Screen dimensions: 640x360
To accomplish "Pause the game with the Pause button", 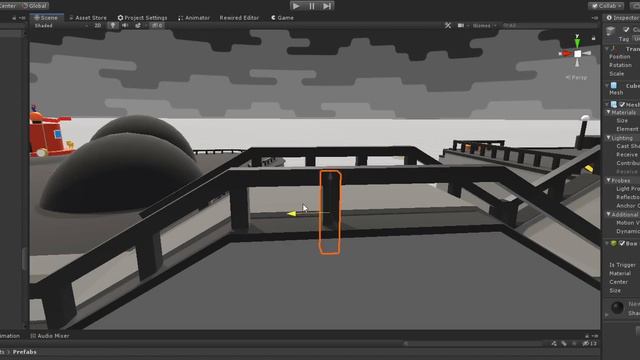I will pos(312,6).
